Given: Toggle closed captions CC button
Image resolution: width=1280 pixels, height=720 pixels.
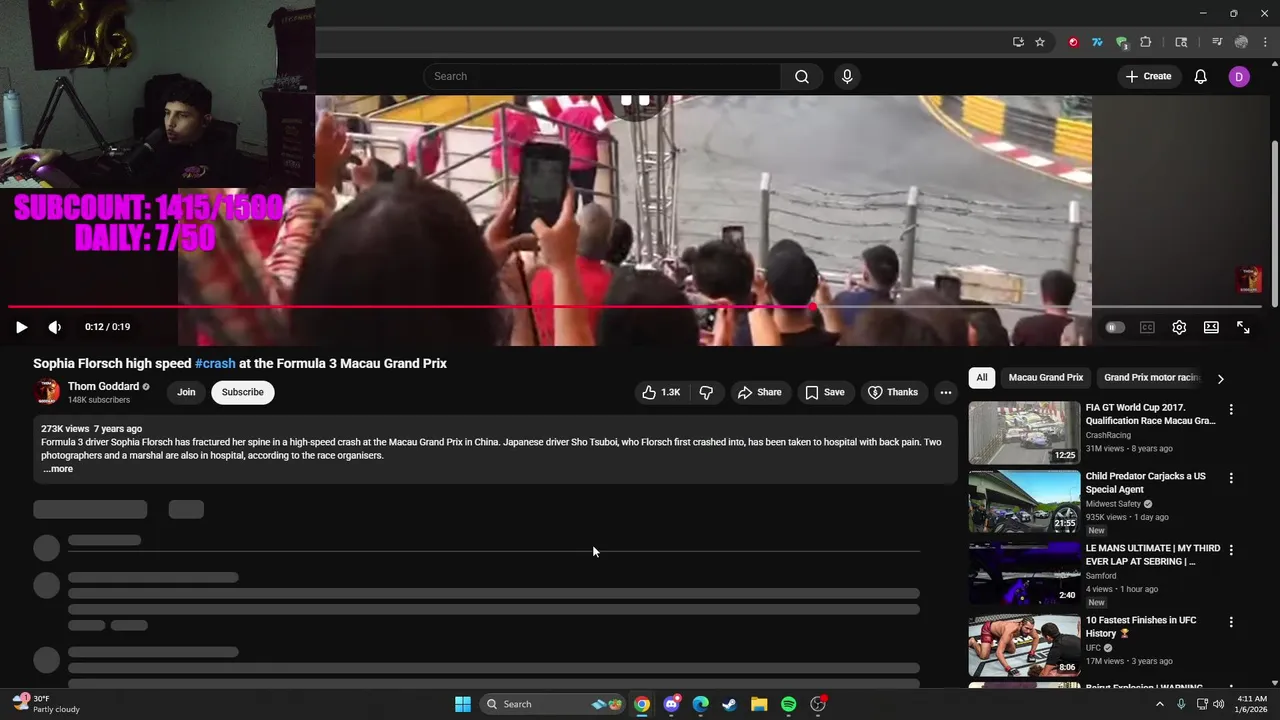Looking at the screenshot, I should [x=1147, y=327].
